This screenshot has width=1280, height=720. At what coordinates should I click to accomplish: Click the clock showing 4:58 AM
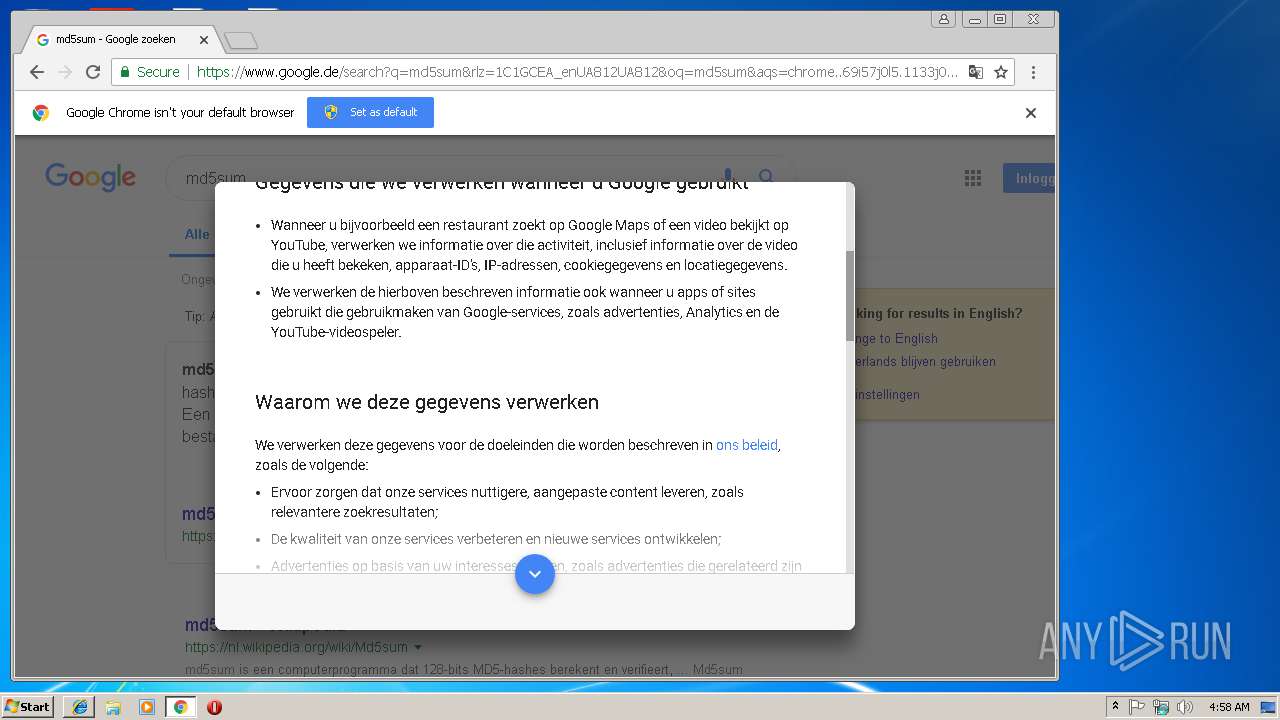pos(1229,707)
